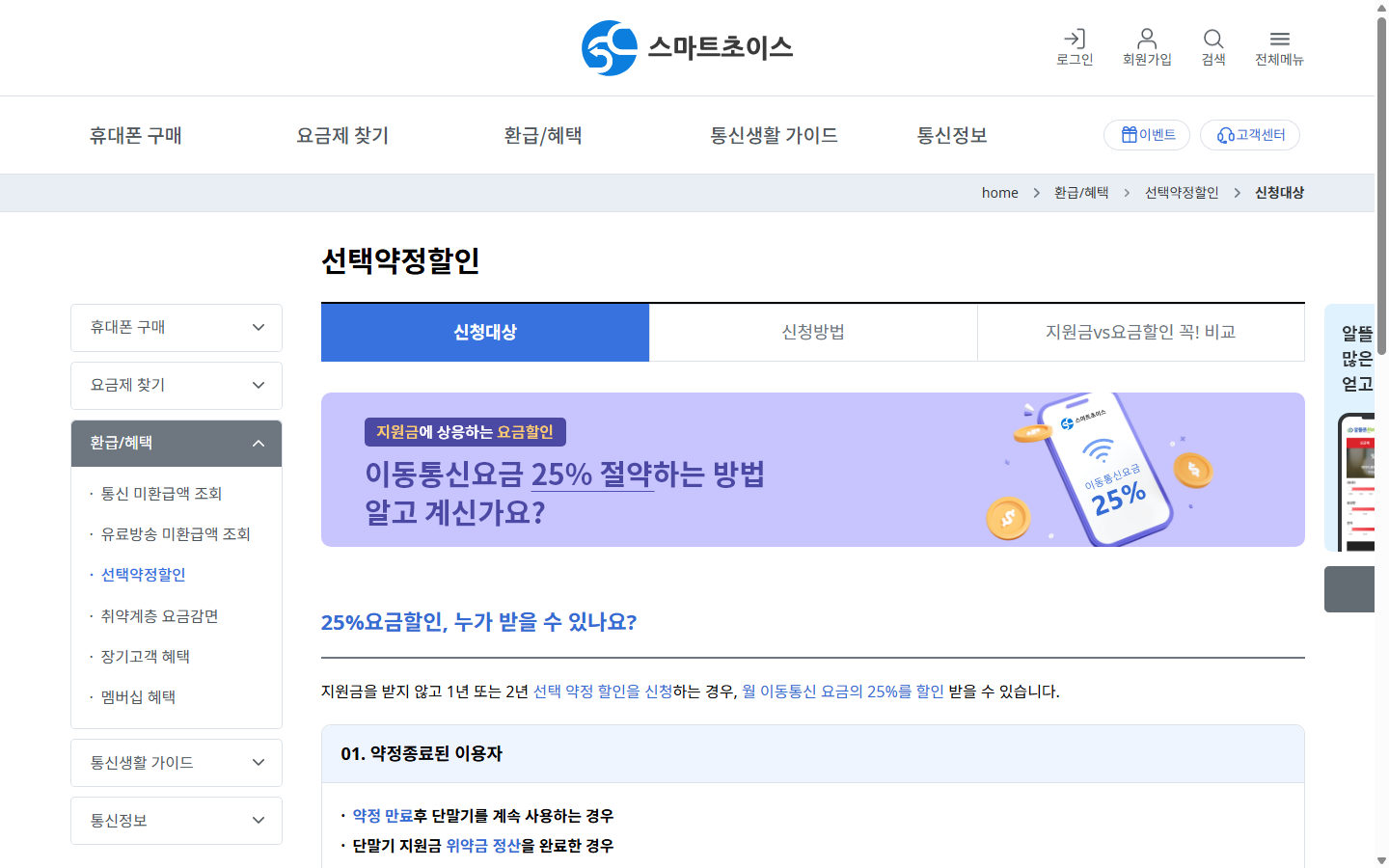Open search with the 검색 magnifier icon
Viewport: 1389px width, 868px height.
(1213, 39)
